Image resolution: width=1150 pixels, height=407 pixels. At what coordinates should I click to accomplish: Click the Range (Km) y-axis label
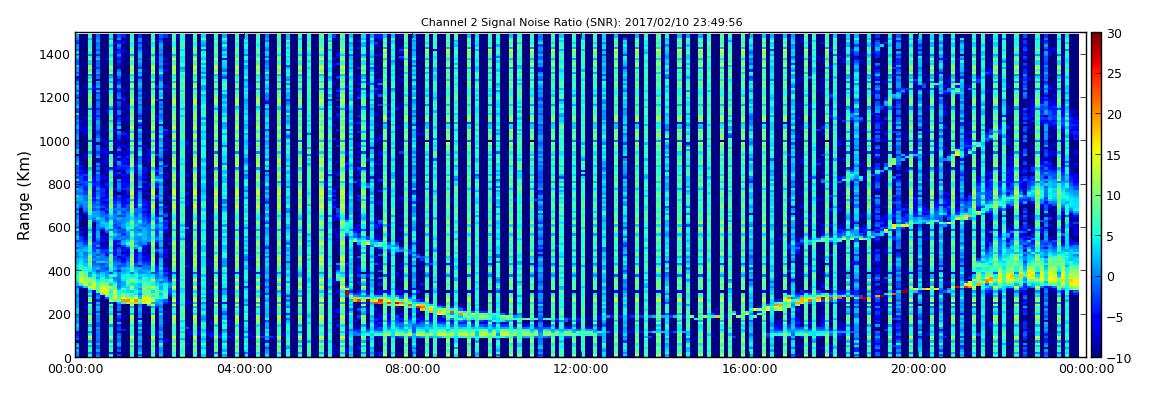pos(24,195)
